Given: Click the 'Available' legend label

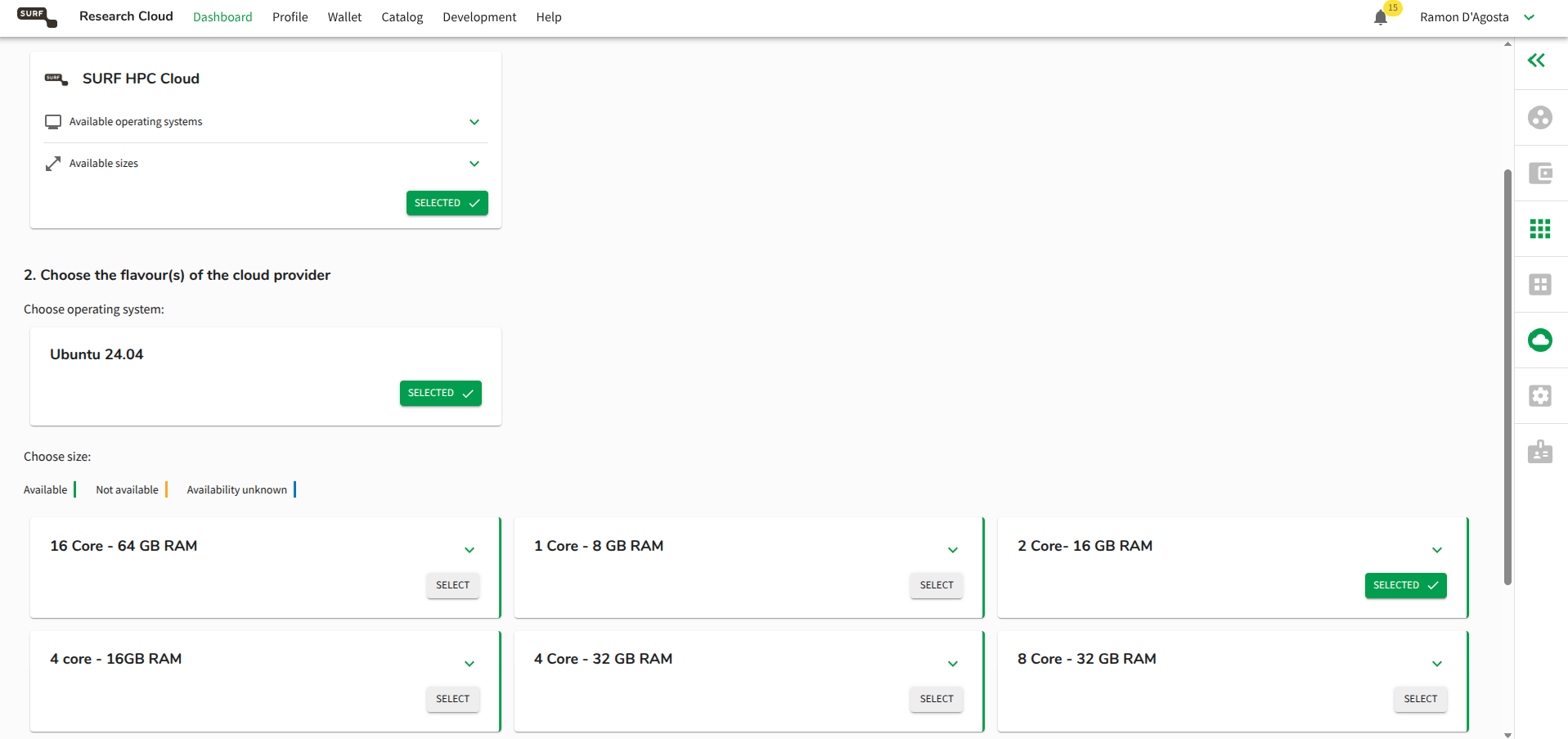Looking at the screenshot, I should [x=45, y=490].
